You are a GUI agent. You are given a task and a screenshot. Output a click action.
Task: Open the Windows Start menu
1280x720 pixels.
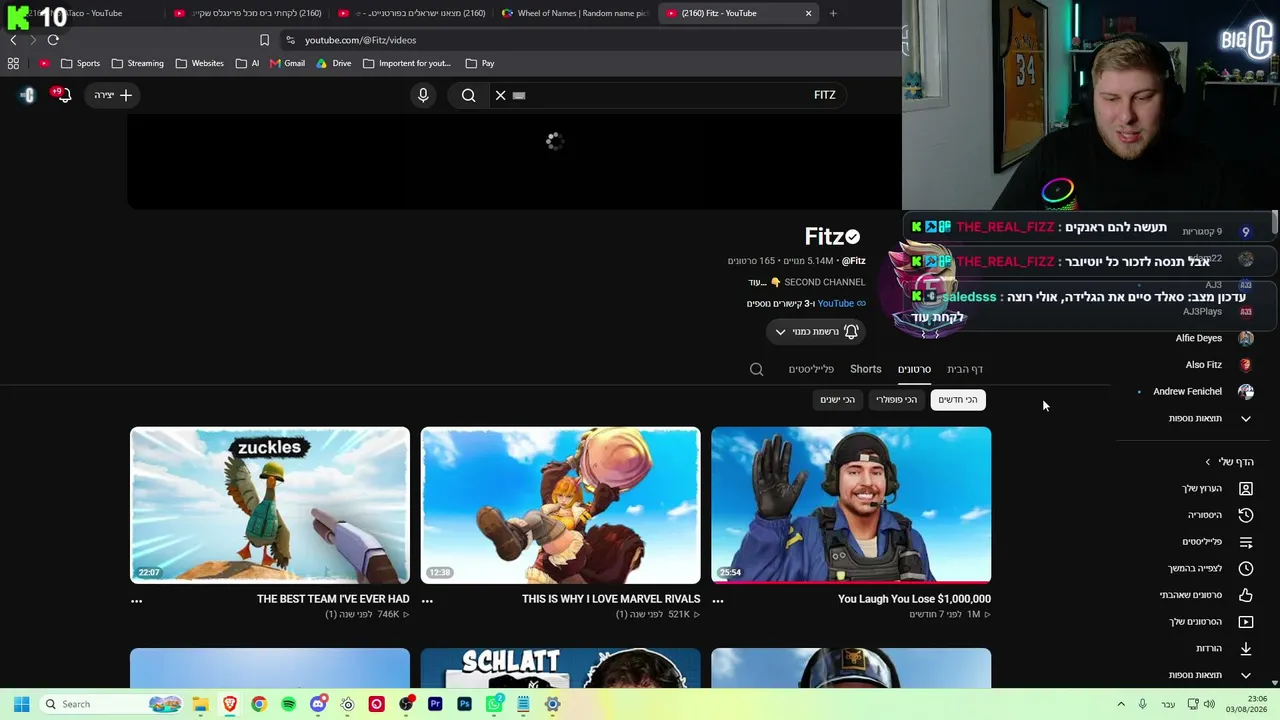click(21, 704)
